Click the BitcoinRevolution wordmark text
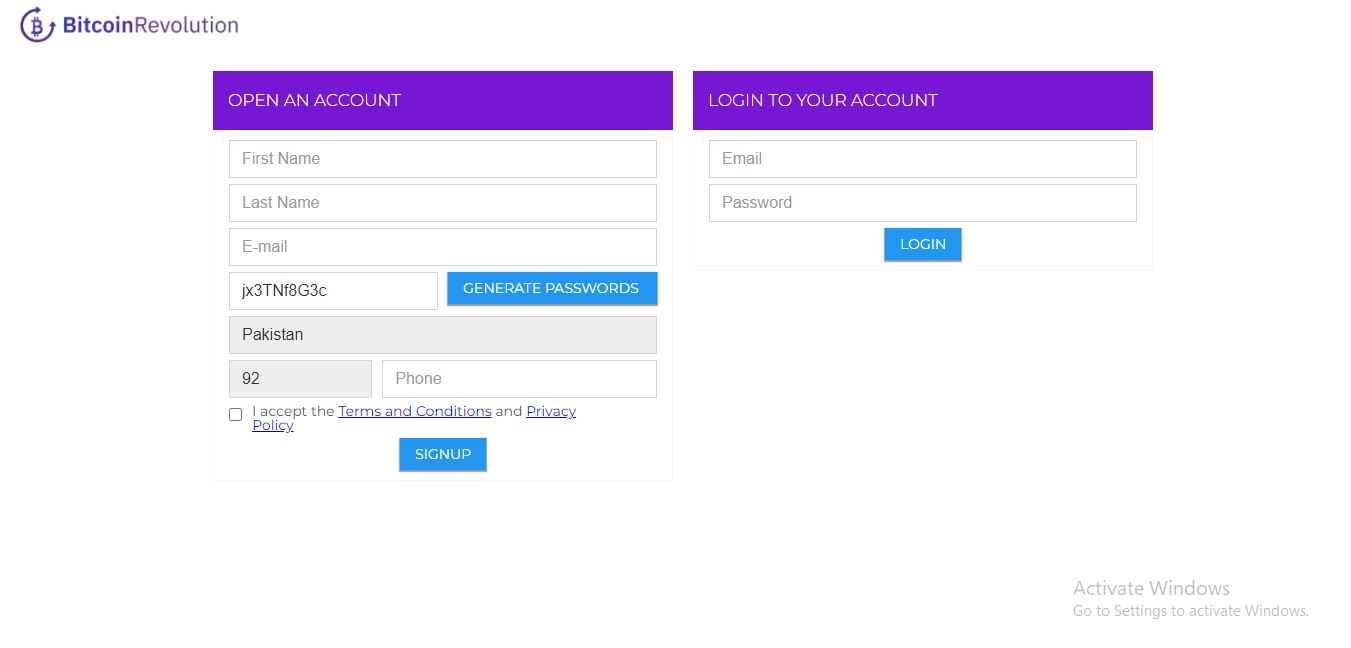Viewport: 1351px width, 648px height. pos(150,23)
